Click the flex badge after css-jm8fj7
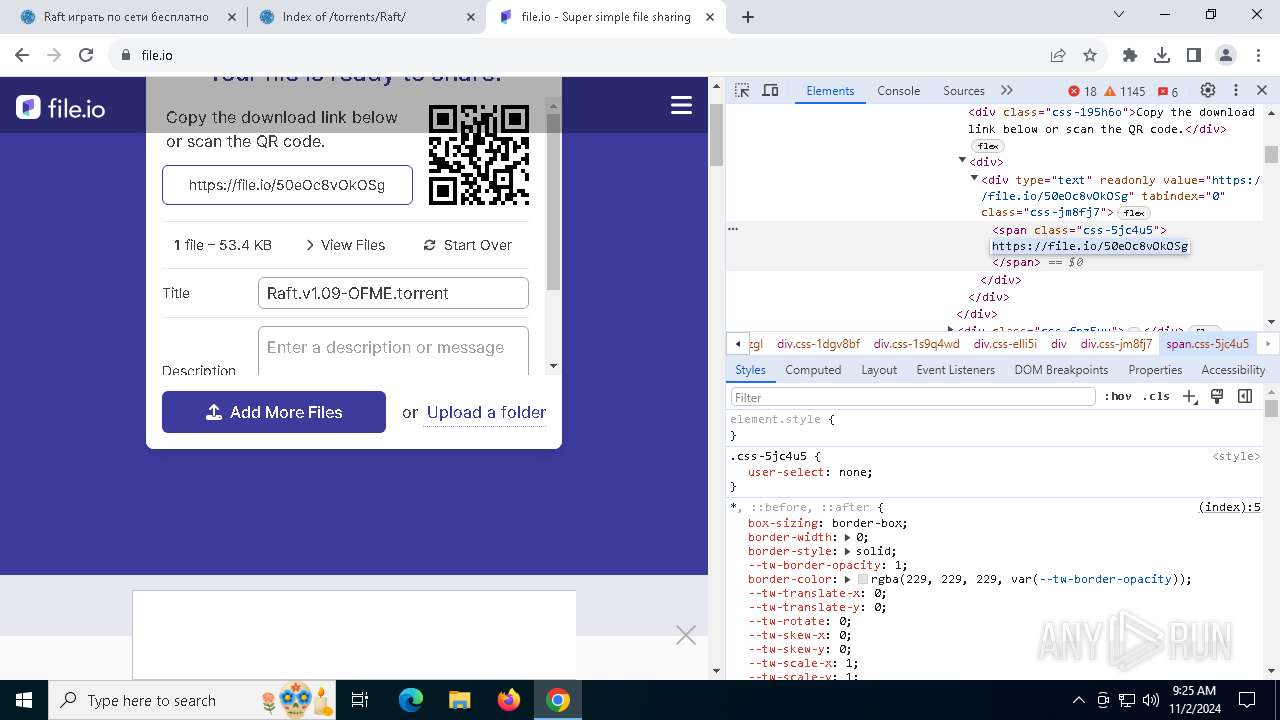This screenshot has width=1280, height=720. 1133,213
